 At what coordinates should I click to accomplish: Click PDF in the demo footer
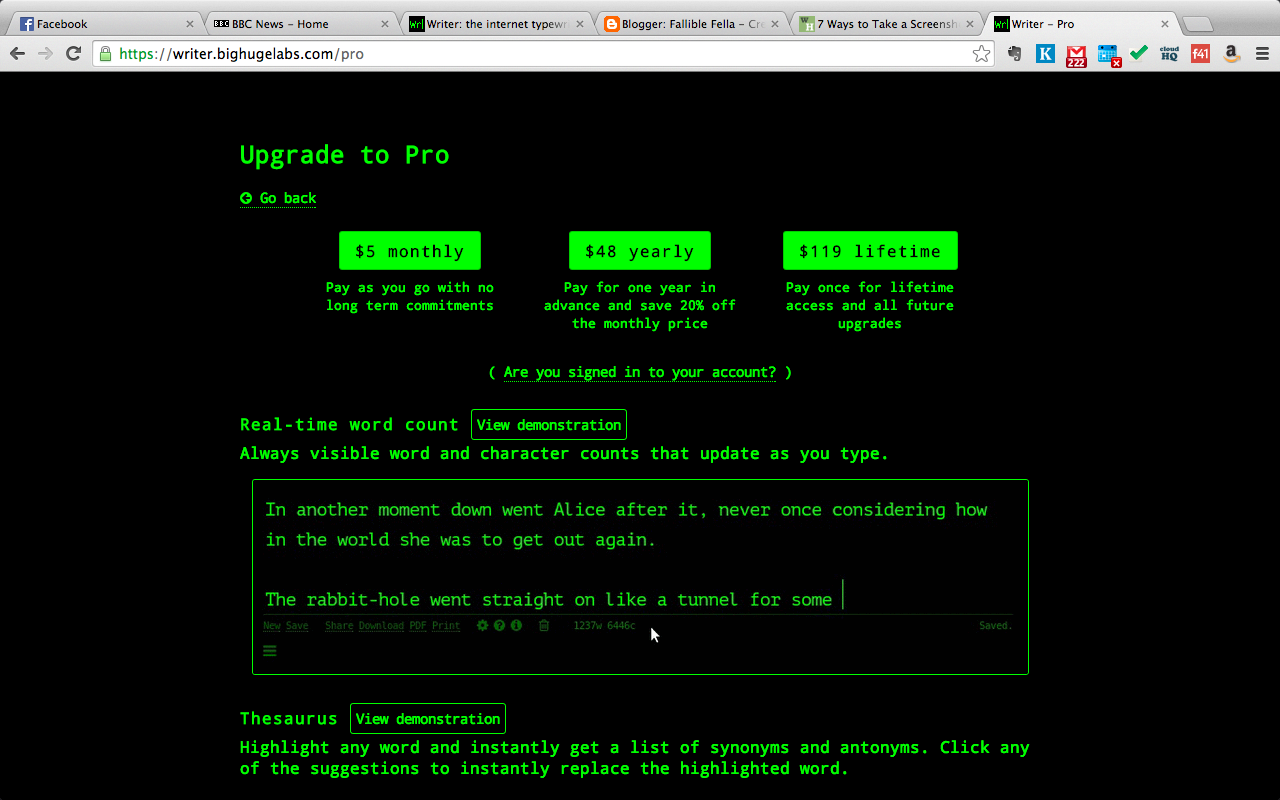(418, 626)
